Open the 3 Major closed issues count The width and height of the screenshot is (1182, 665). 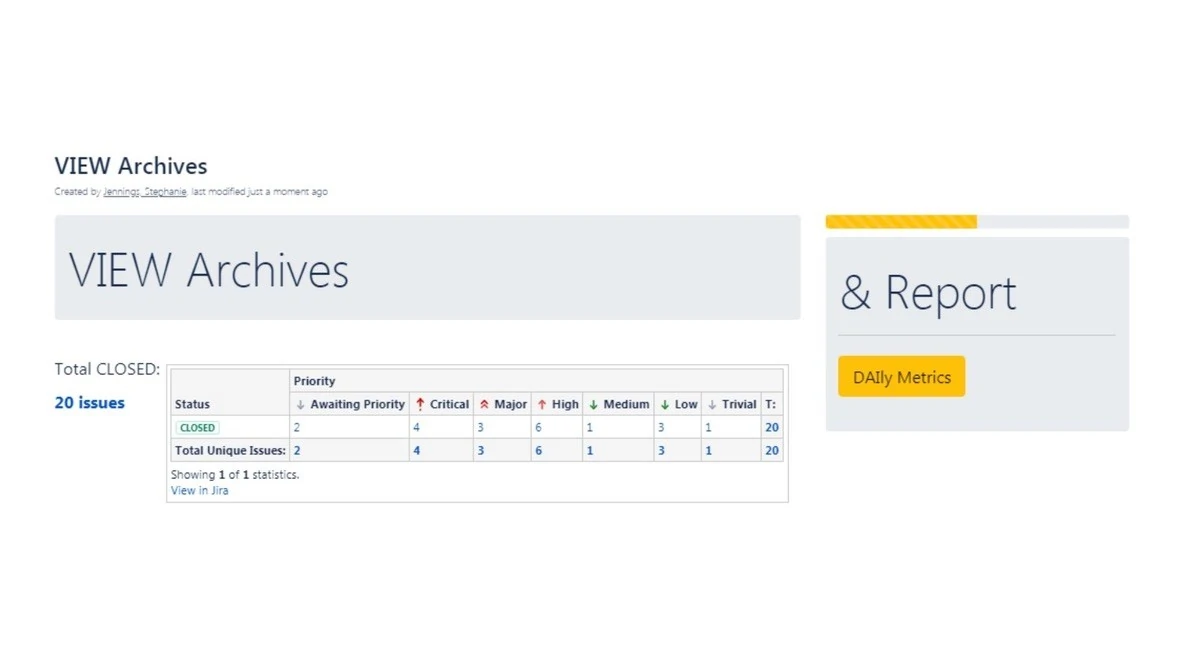(480, 427)
